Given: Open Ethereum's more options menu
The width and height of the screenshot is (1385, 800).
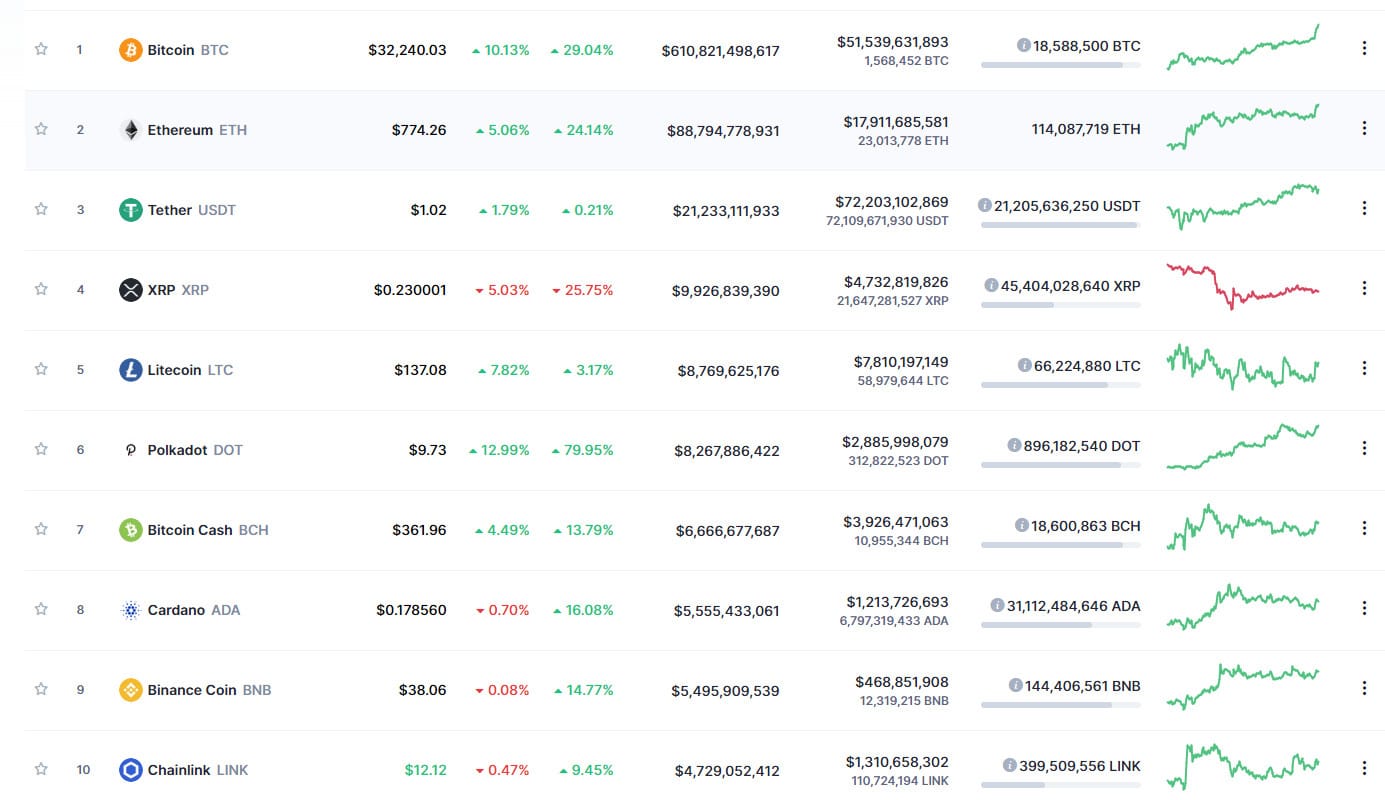Looking at the screenshot, I should 1364,128.
